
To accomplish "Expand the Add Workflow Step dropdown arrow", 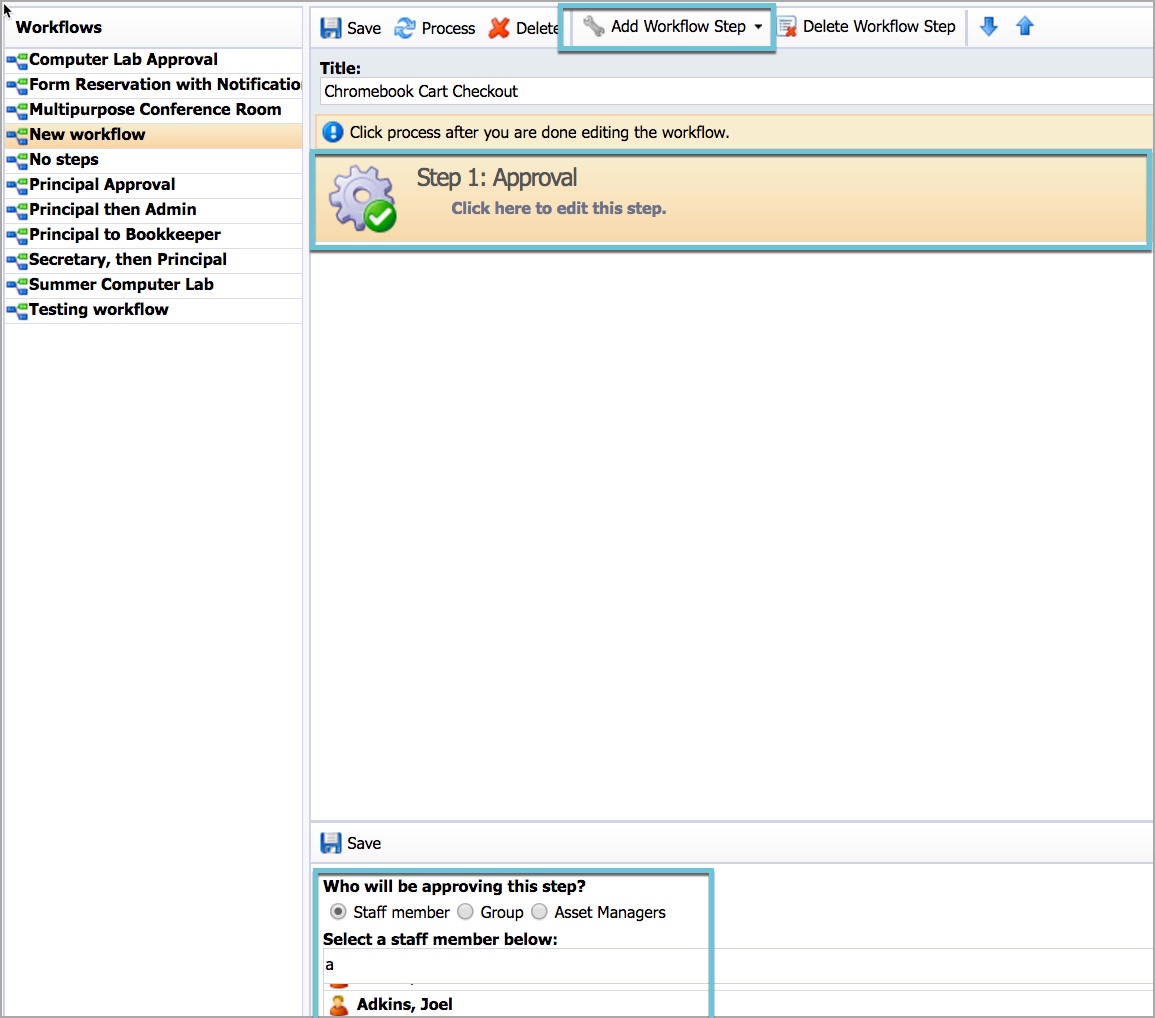I will (758, 27).
